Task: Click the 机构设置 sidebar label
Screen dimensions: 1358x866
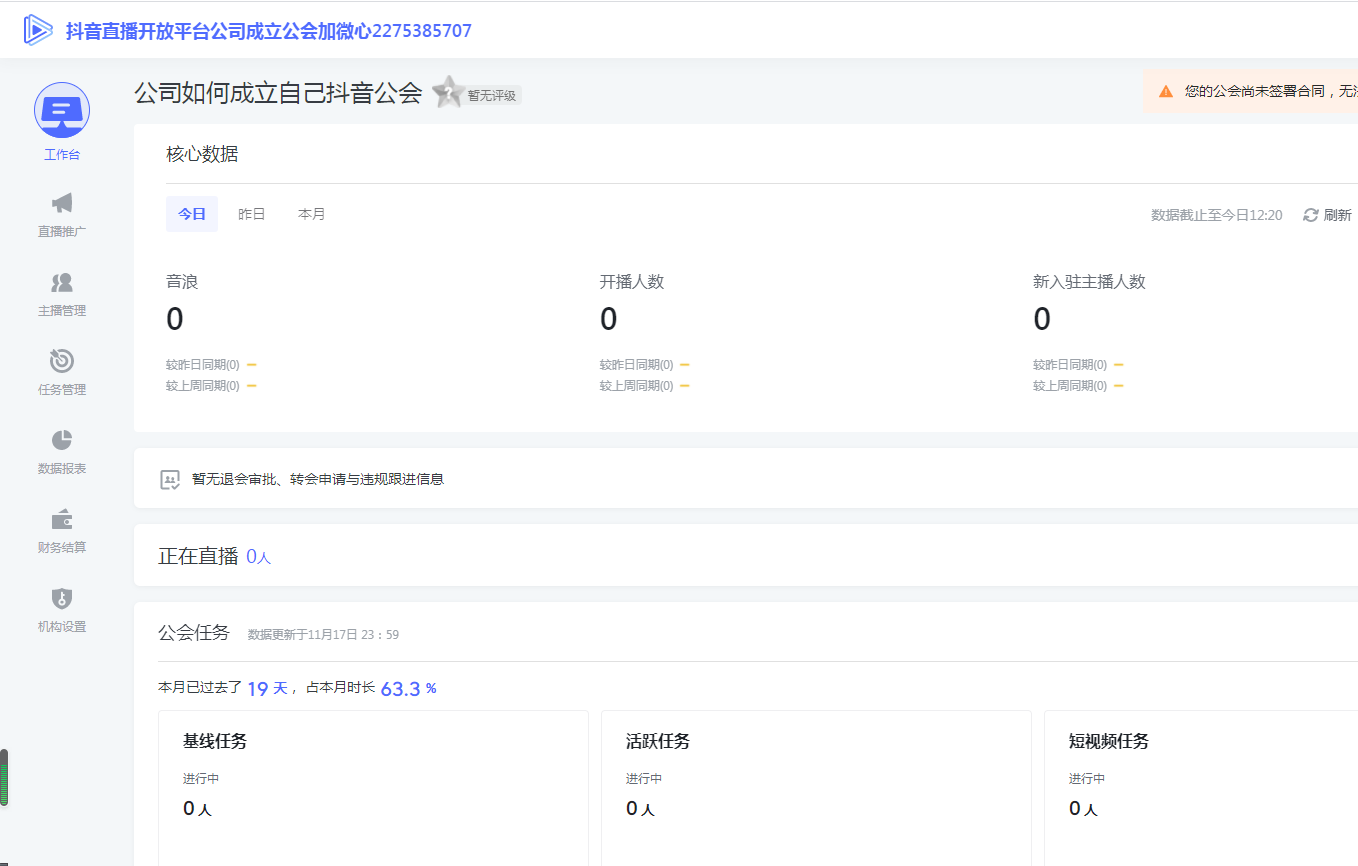Action: point(62,627)
